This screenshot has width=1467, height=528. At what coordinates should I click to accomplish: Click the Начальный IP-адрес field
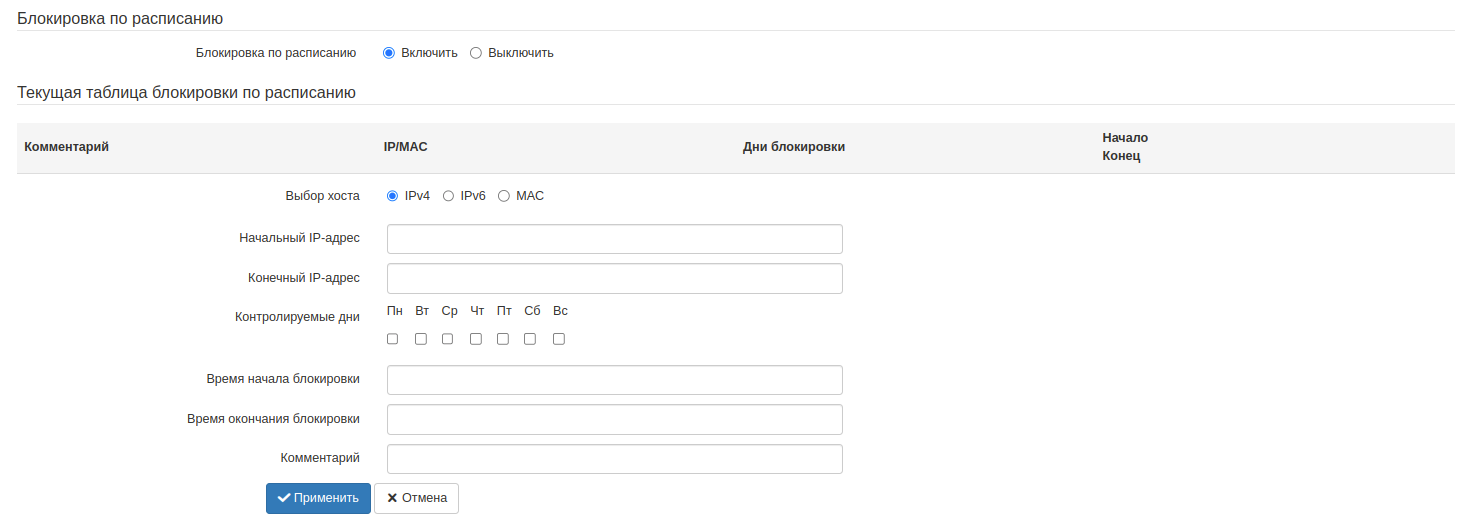tap(614, 239)
